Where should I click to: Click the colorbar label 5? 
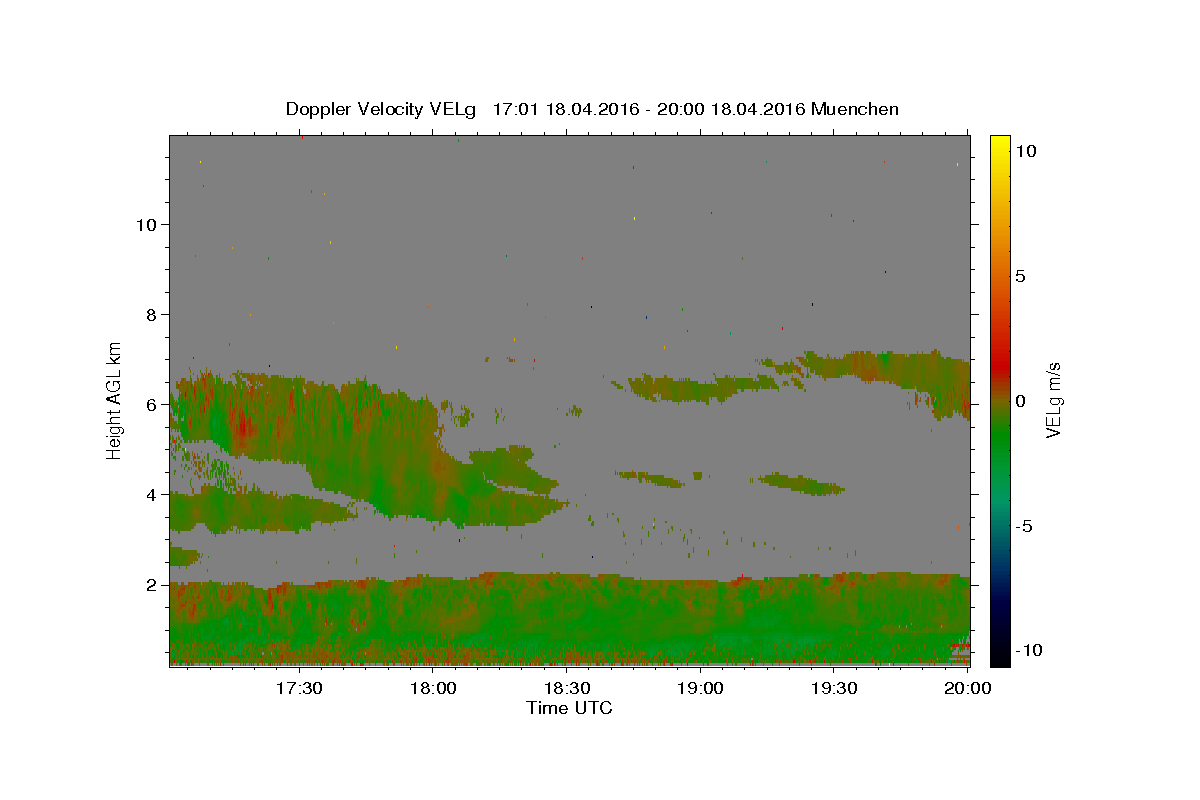[1020, 276]
